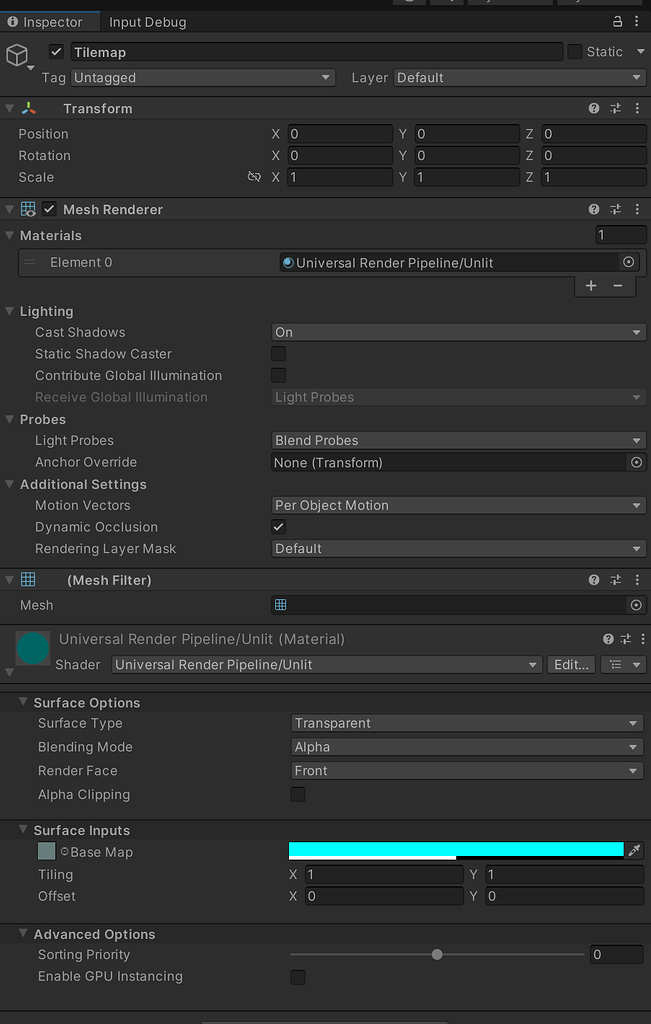Screen dimensions: 651x1024
Task: Enable the Alpha Clipping checkbox
Action: [298, 795]
